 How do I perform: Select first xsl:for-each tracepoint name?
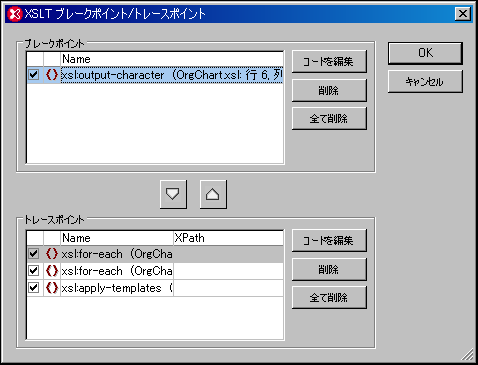click(x=117, y=254)
